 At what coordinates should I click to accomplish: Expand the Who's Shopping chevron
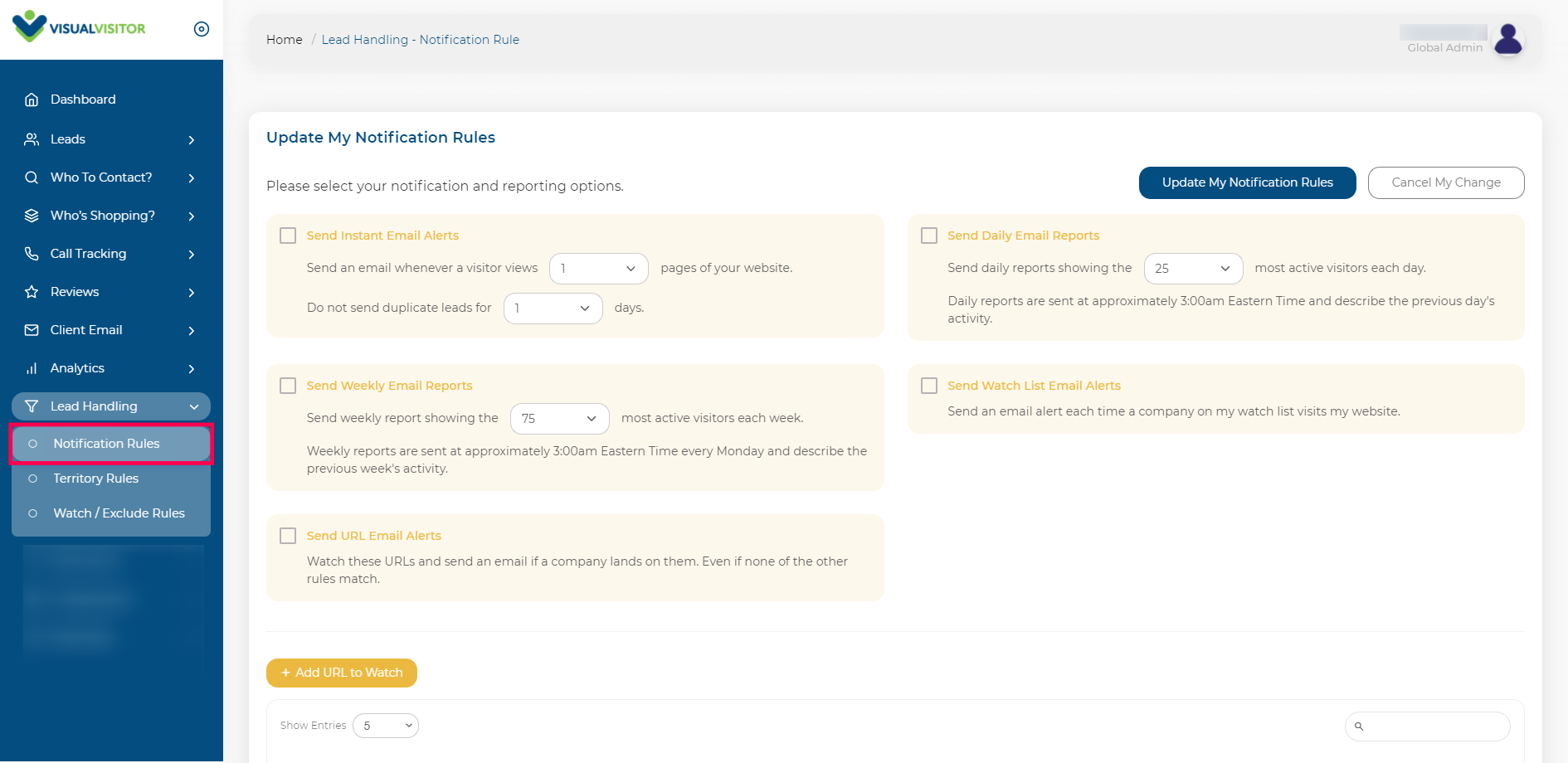tap(192, 216)
